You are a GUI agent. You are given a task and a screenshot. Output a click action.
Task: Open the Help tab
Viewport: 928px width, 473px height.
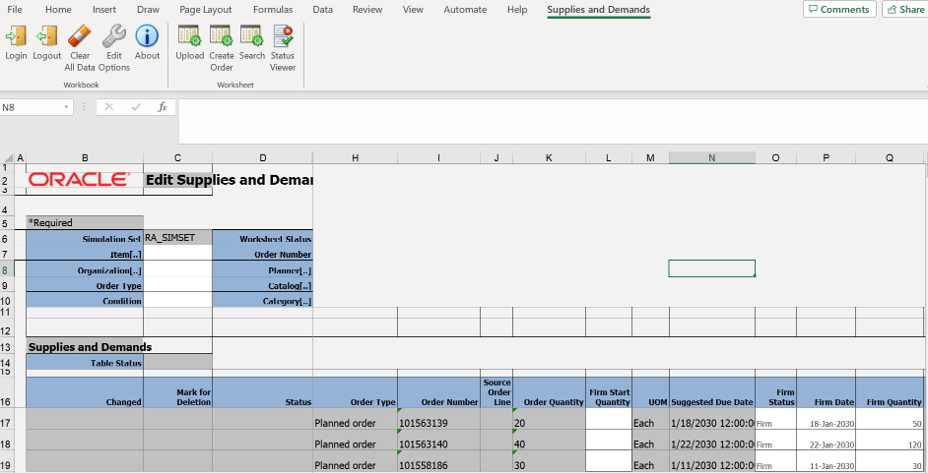517,9
